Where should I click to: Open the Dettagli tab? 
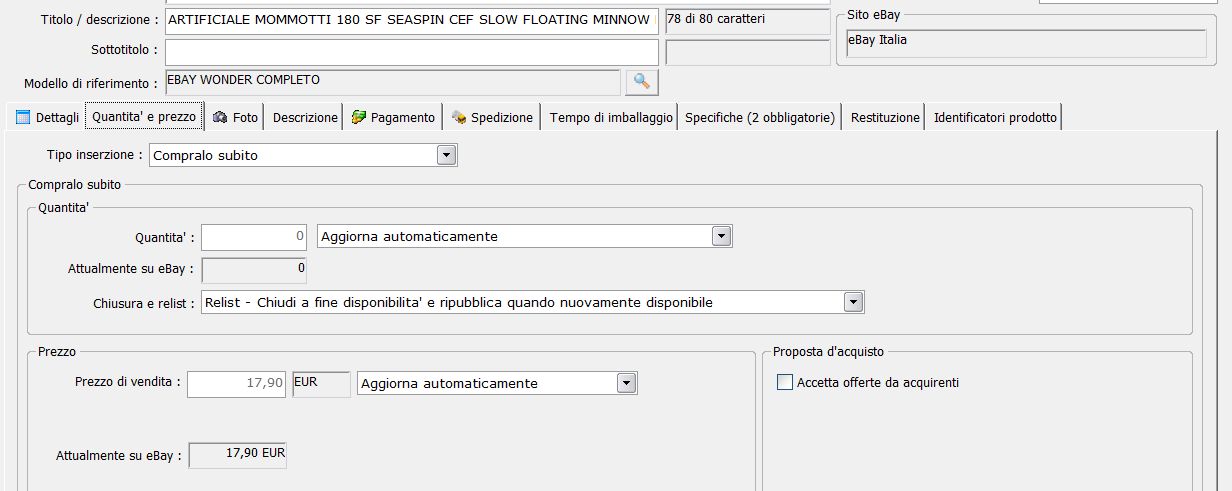pos(47,118)
